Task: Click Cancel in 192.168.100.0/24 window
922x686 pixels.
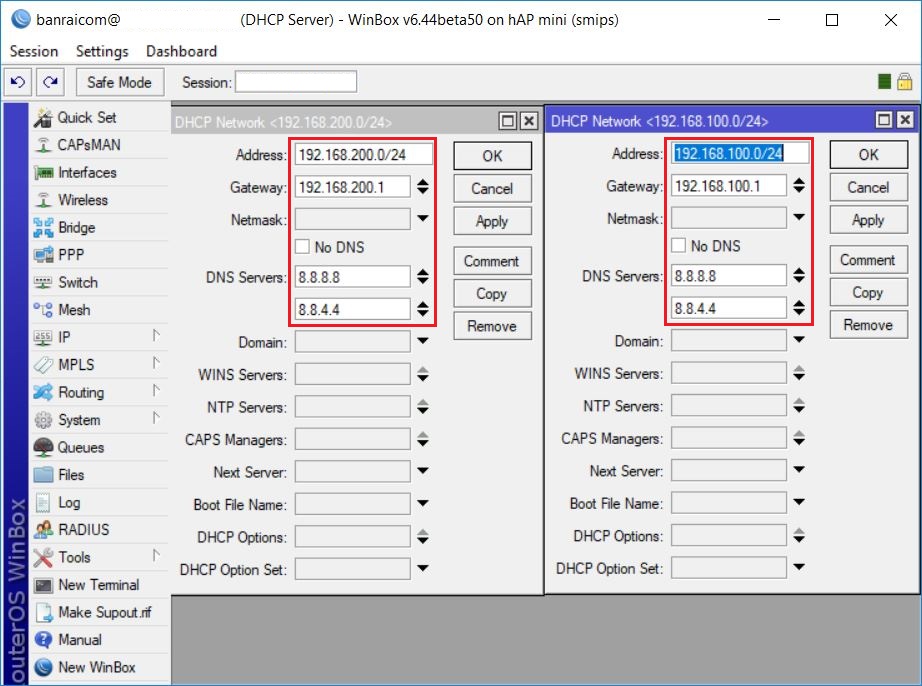Action: point(869,187)
